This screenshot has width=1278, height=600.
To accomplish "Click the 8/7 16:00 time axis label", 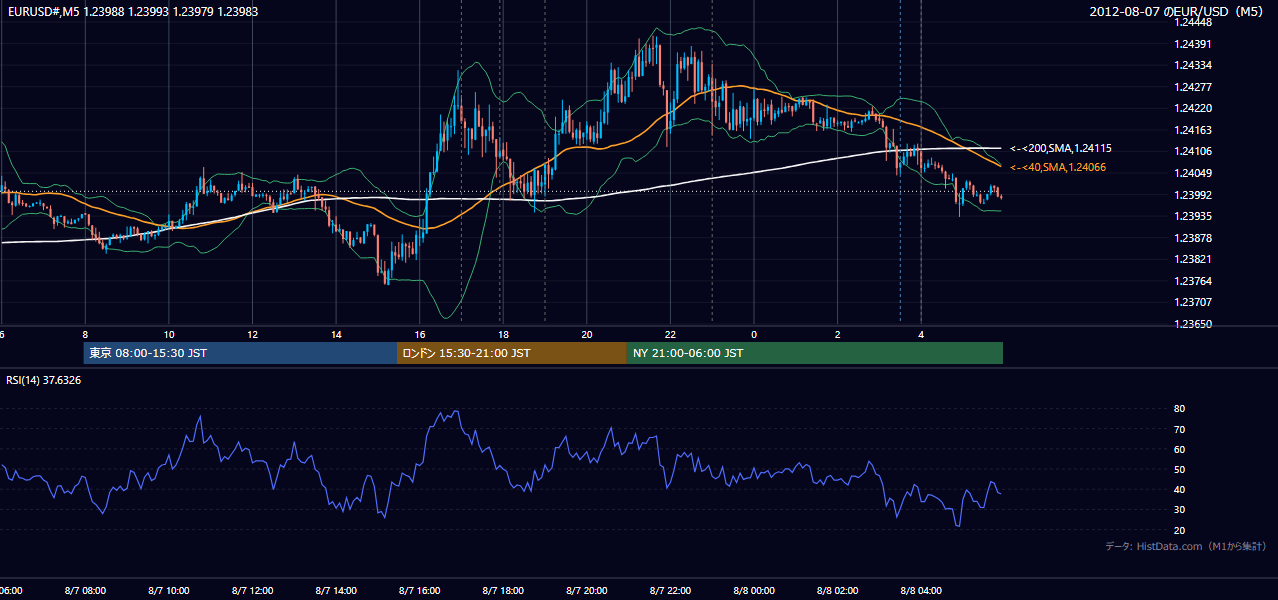I will 420,591.
